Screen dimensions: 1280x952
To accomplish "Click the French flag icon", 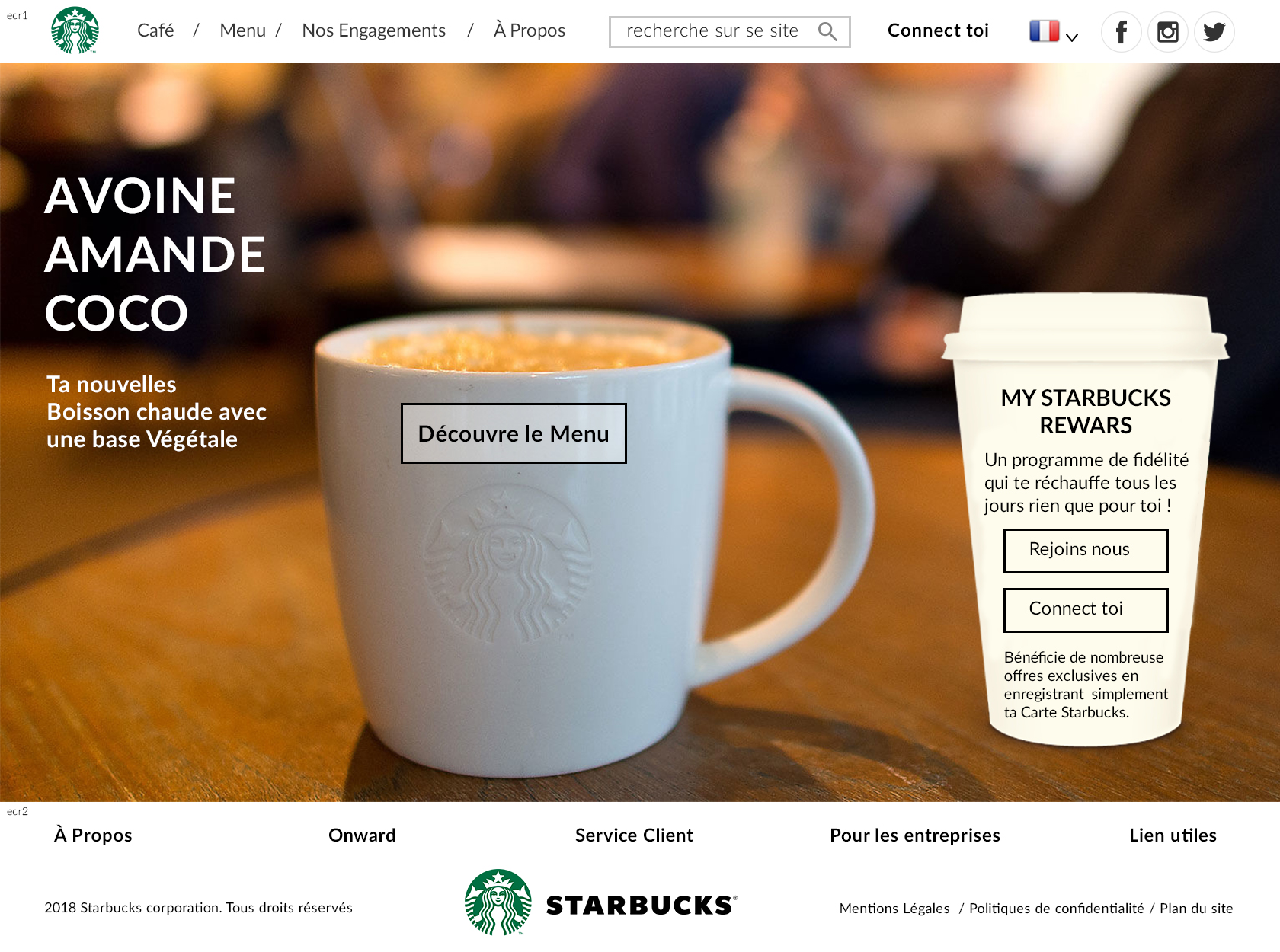I will (x=1044, y=30).
